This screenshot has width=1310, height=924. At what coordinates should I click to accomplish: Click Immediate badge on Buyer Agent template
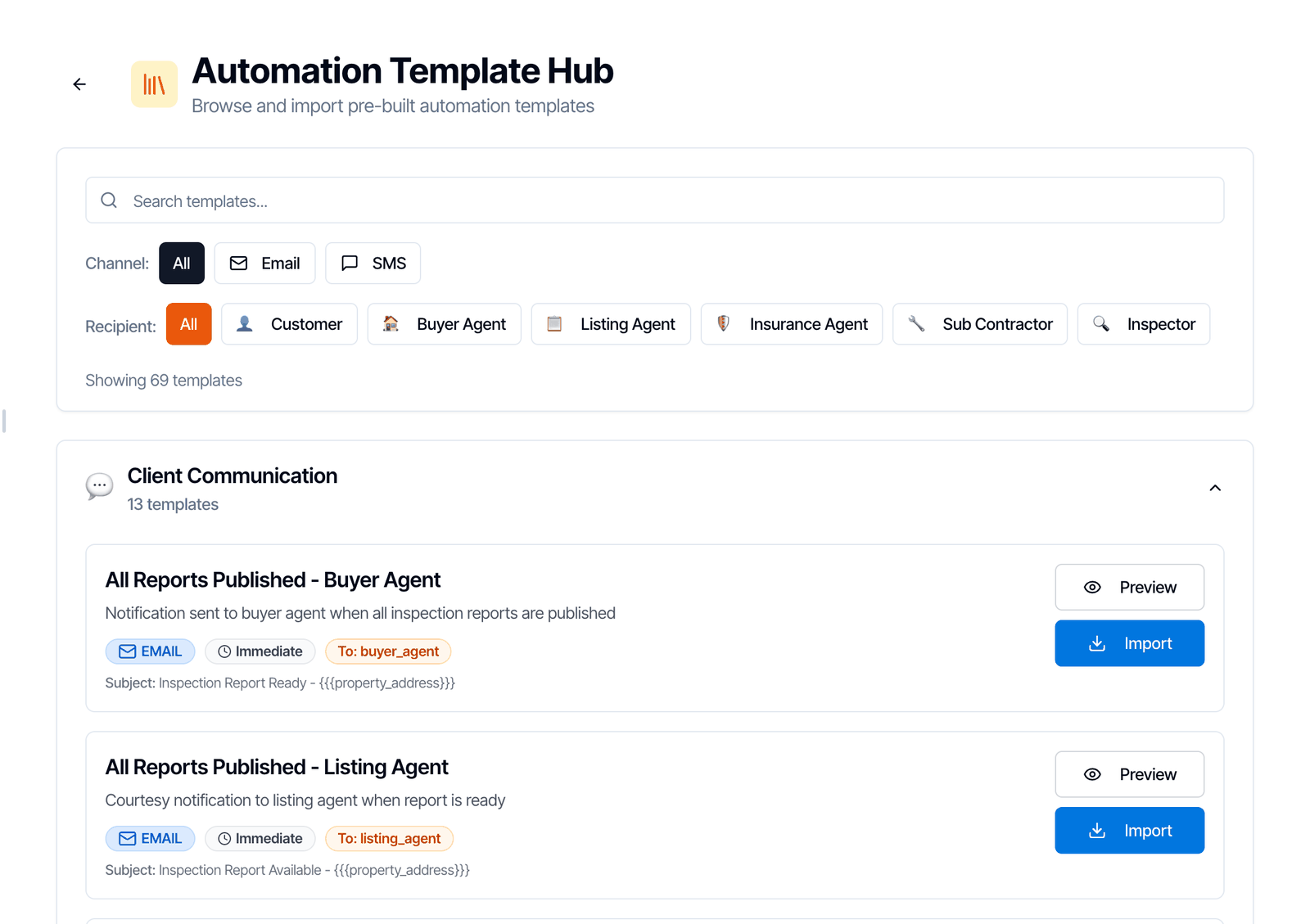click(260, 651)
